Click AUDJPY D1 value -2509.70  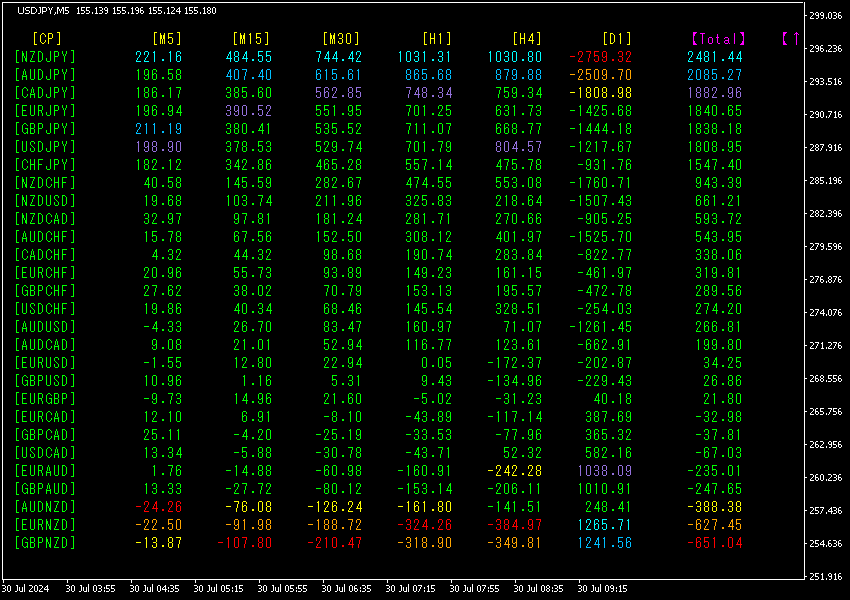point(601,75)
